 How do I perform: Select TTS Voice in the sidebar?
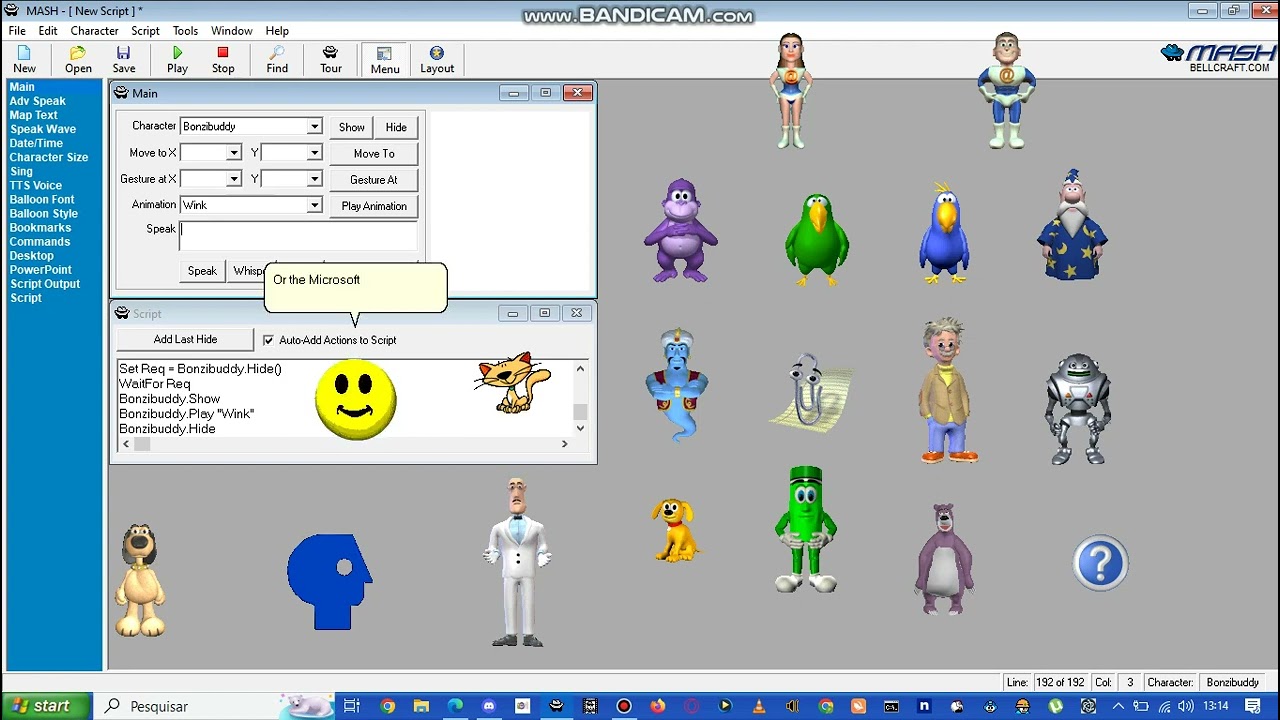click(x=36, y=185)
